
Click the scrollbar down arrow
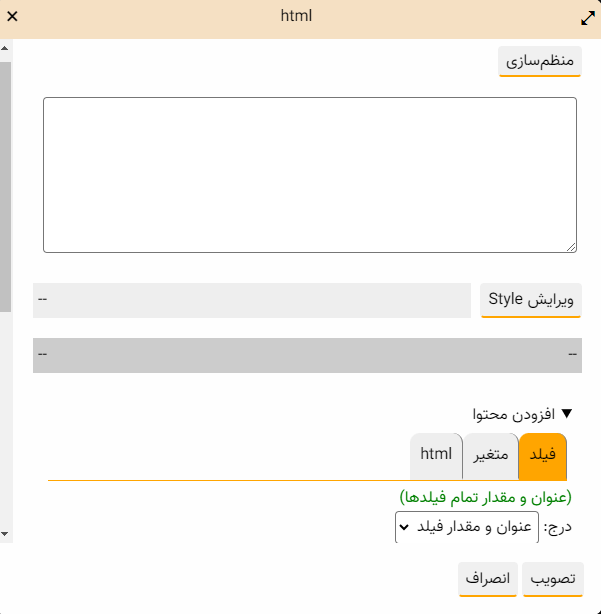(x=5, y=534)
